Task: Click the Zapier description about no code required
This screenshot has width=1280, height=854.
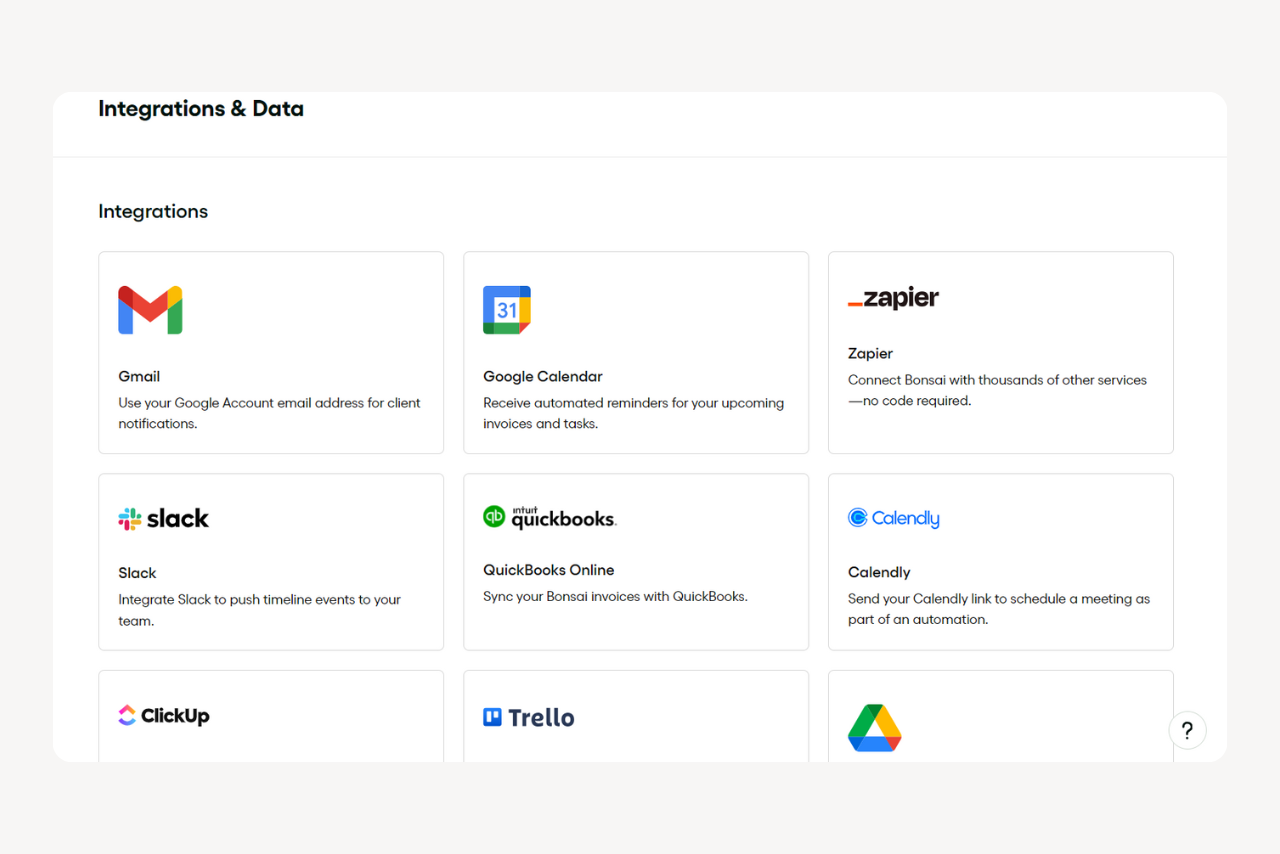Action: [997, 390]
